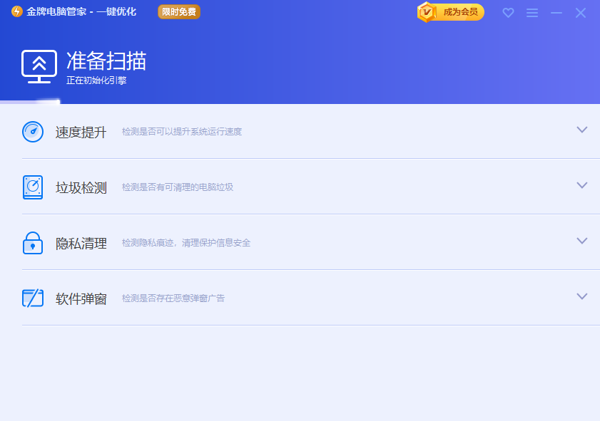Screen dimensions: 600x421
Task: Click the 隐私清理 lock icon
Action: point(33,242)
